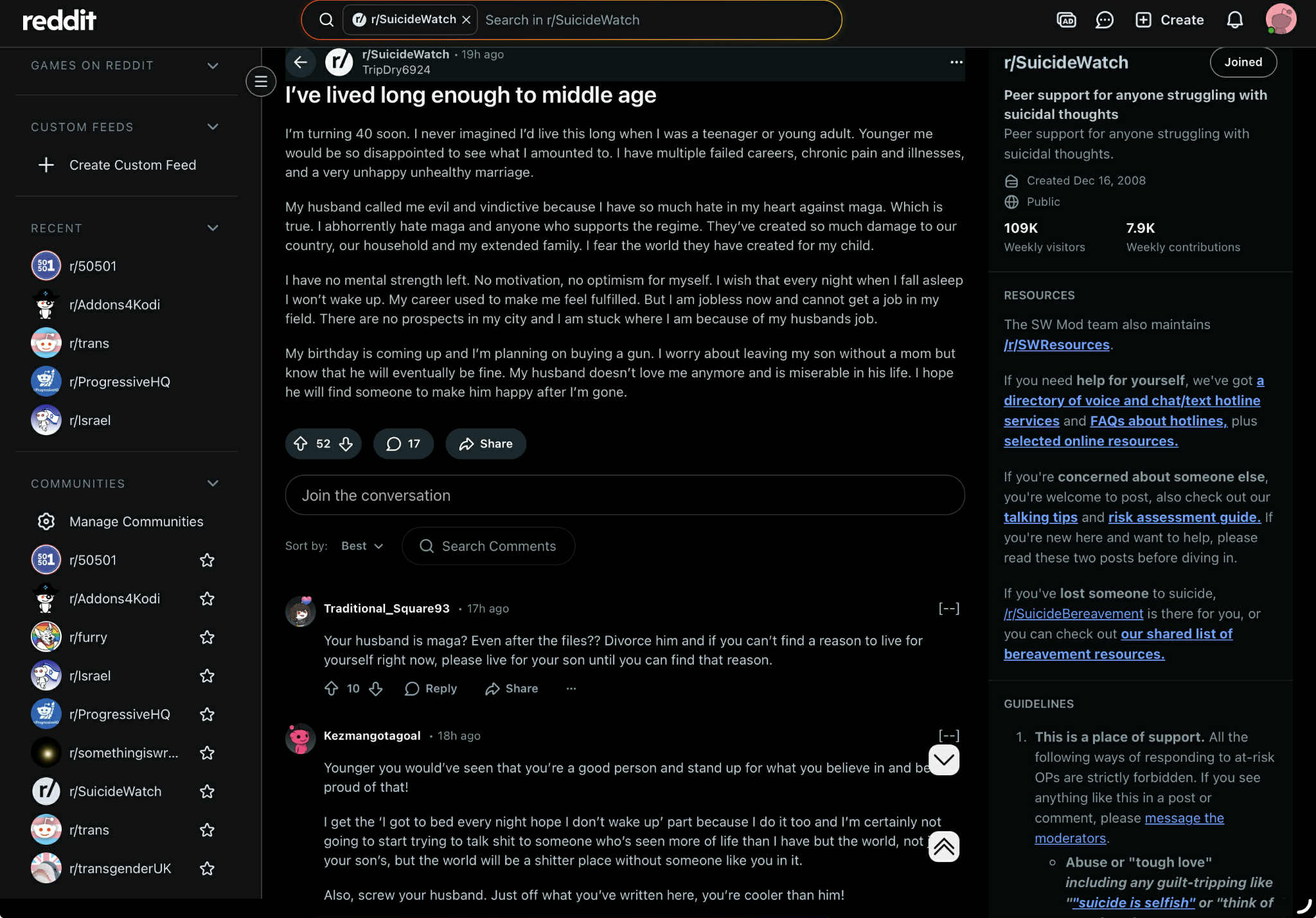Downvote Traditional_Square93's comment
Screen dimensions: 1316x918
376,688
